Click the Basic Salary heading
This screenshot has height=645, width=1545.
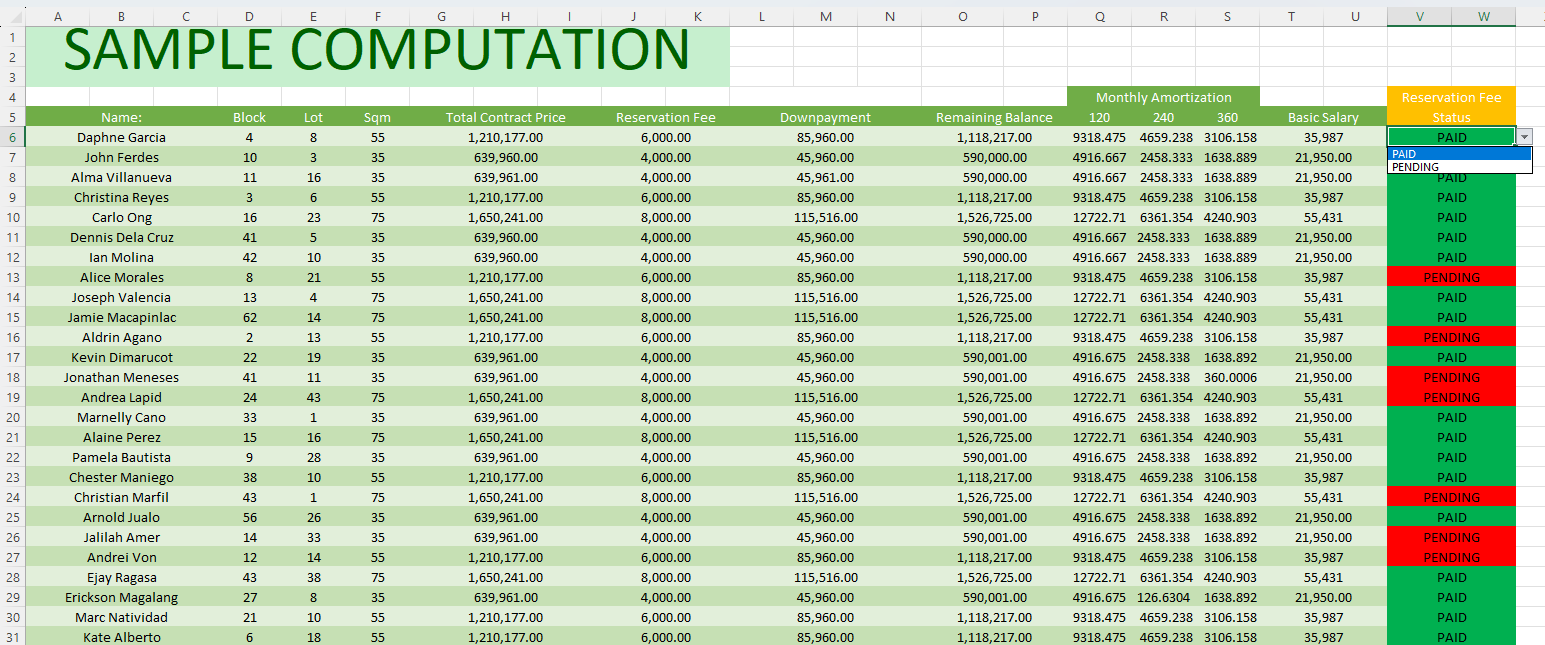pyautogui.click(x=1323, y=117)
